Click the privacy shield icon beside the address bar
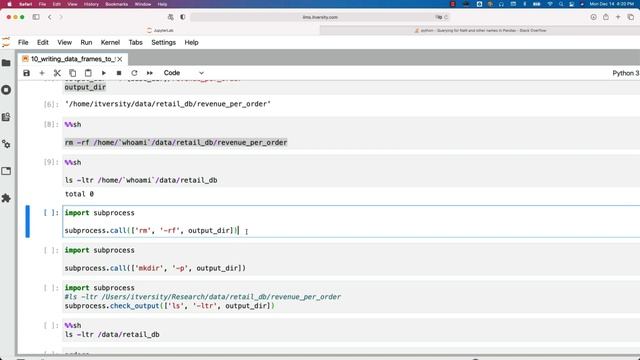This screenshot has height=360, width=640. (182, 17)
